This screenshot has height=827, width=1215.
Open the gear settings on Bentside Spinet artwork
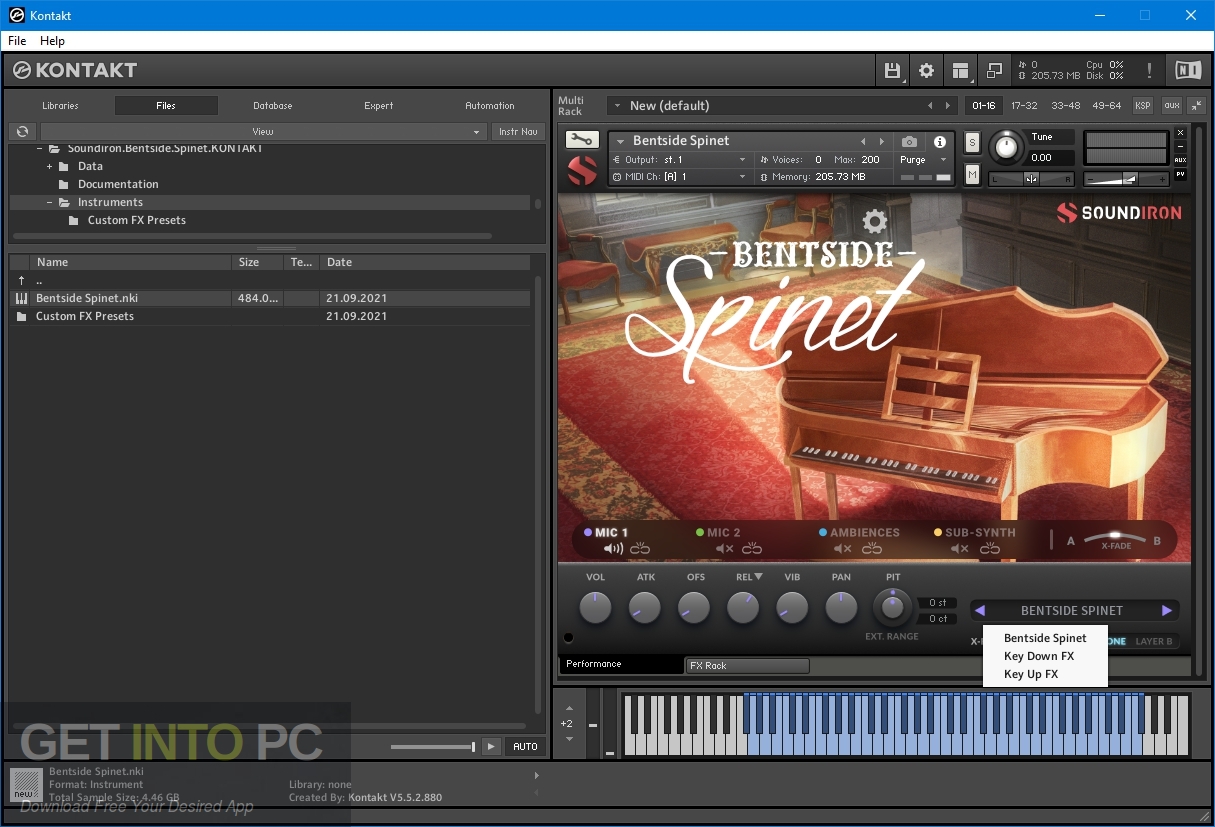click(874, 221)
